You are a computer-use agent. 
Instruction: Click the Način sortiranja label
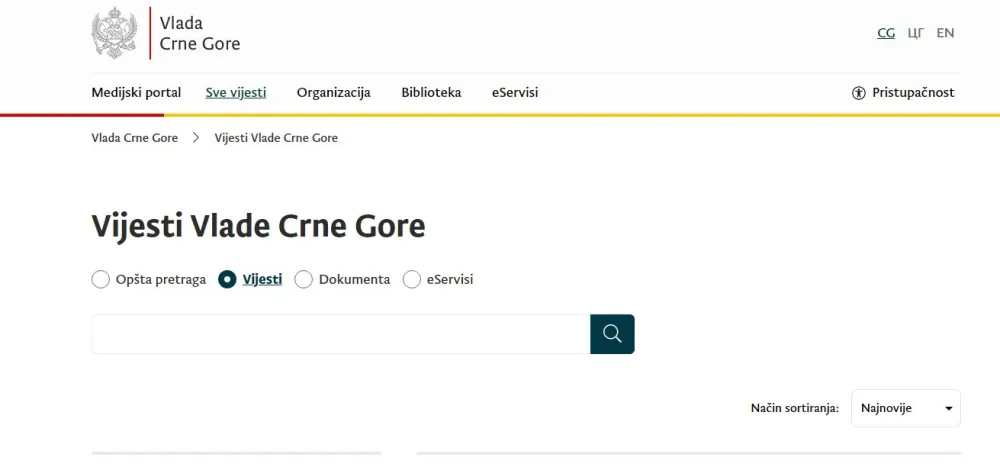coord(795,408)
